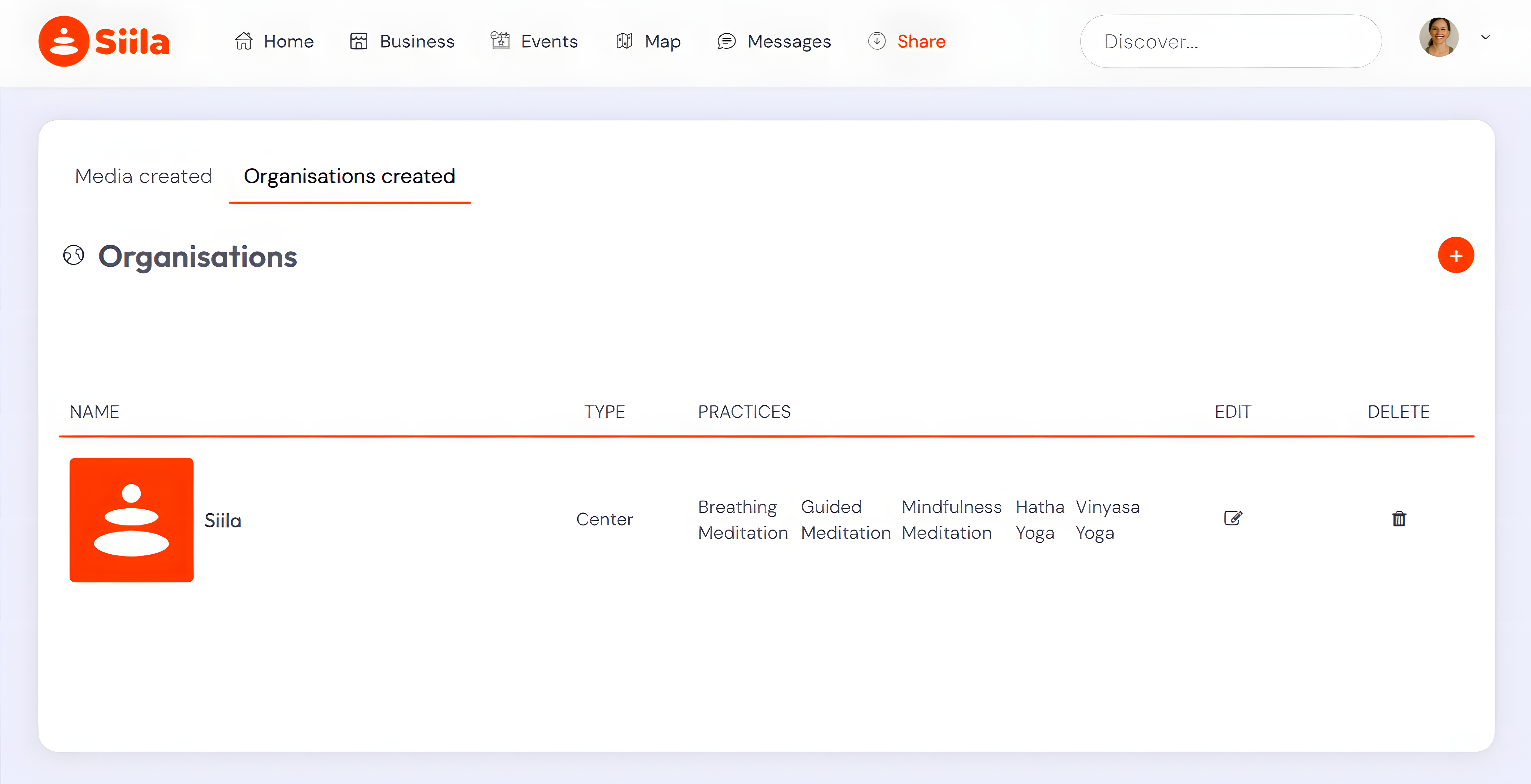Click the Map icon in navigation
The height and width of the screenshot is (784, 1531).
[x=624, y=41]
